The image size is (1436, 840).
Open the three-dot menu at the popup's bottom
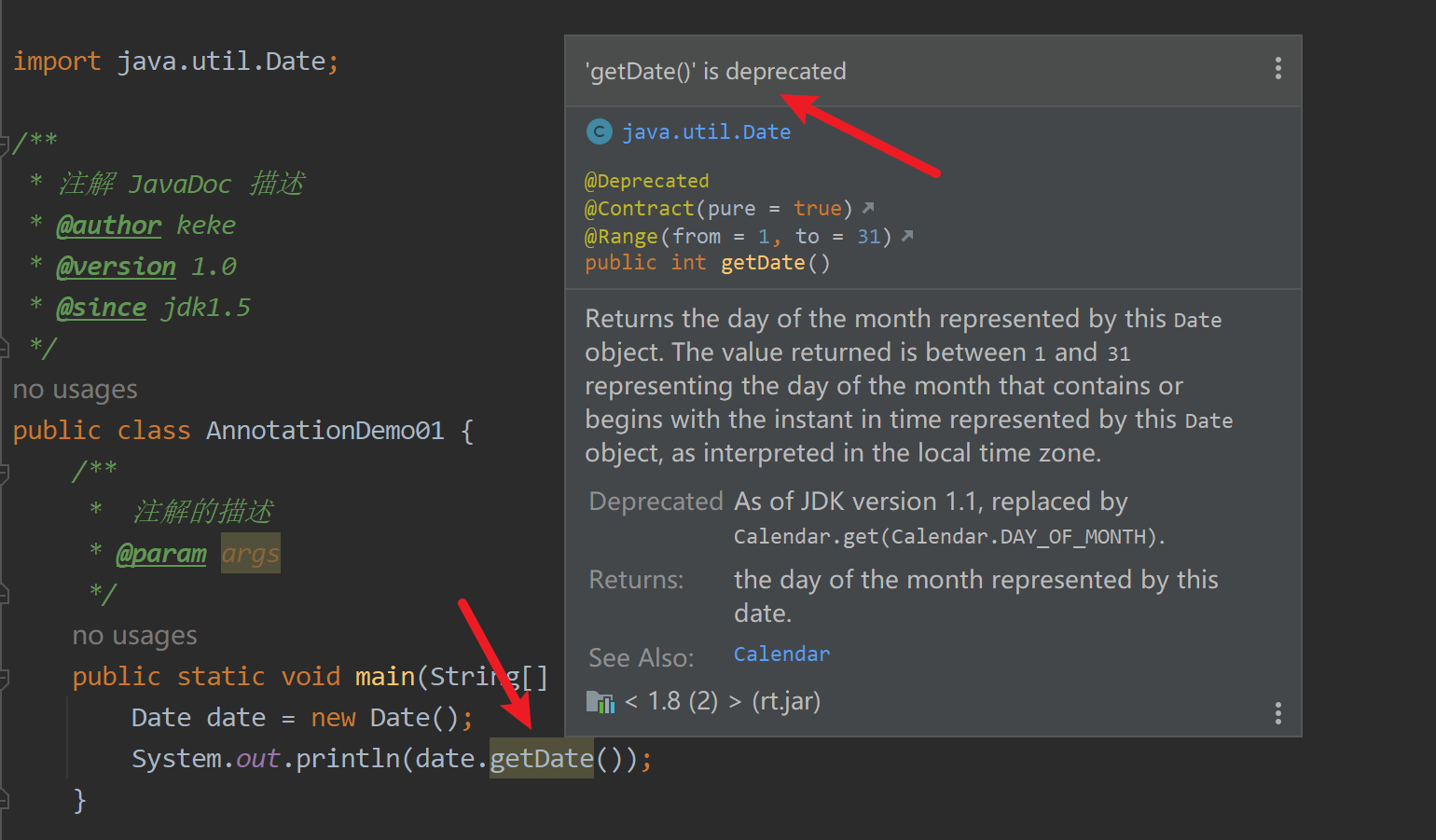[1277, 714]
